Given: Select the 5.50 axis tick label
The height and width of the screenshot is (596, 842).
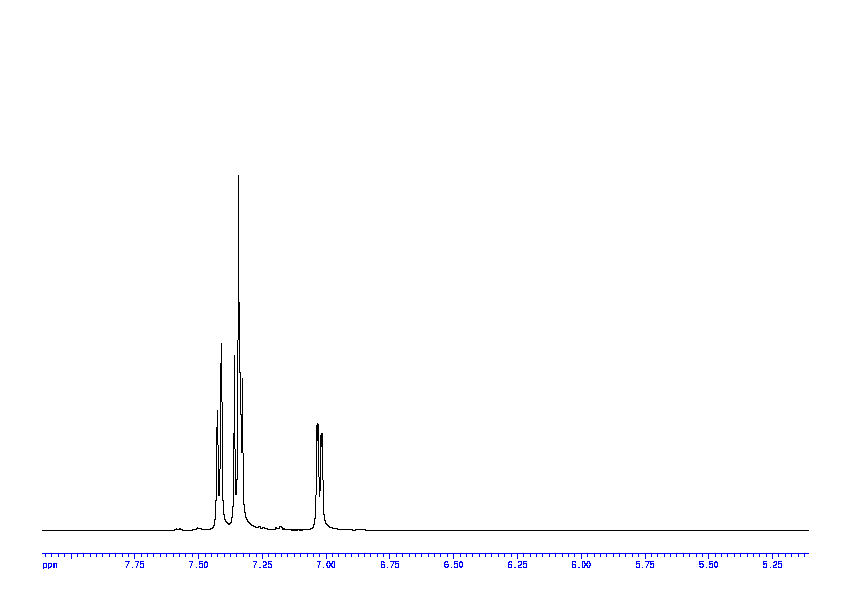Looking at the screenshot, I should coord(708,565).
